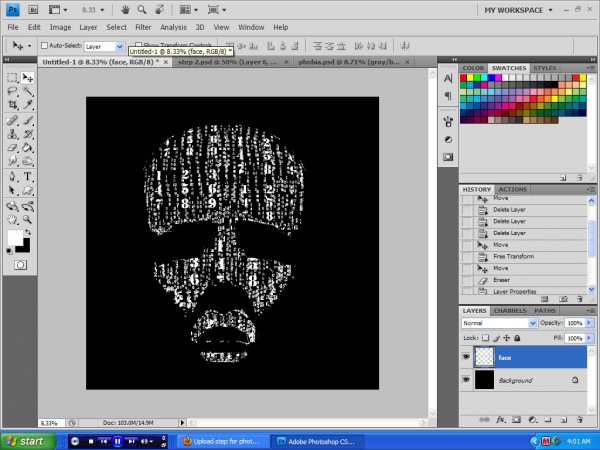Open the MY WORKSPACE dropdown
The image size is (600, 450).
[518, 10]
